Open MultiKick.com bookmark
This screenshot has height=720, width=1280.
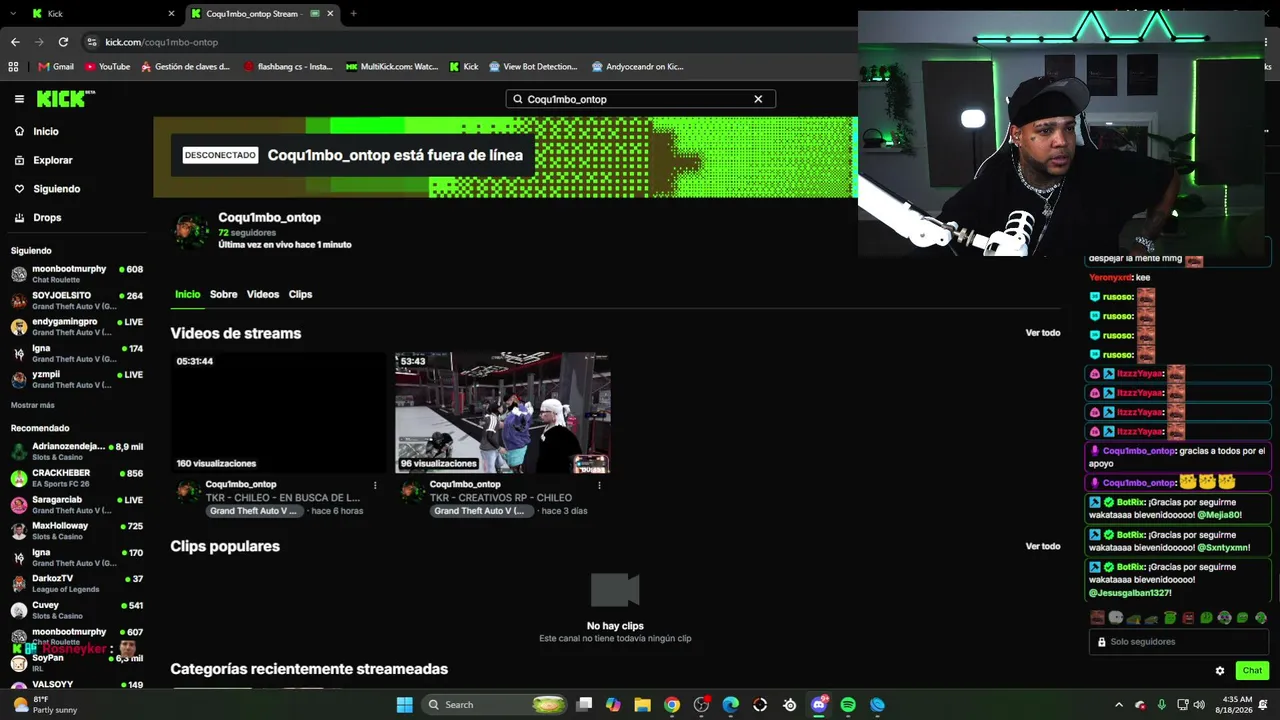point(392,67)
